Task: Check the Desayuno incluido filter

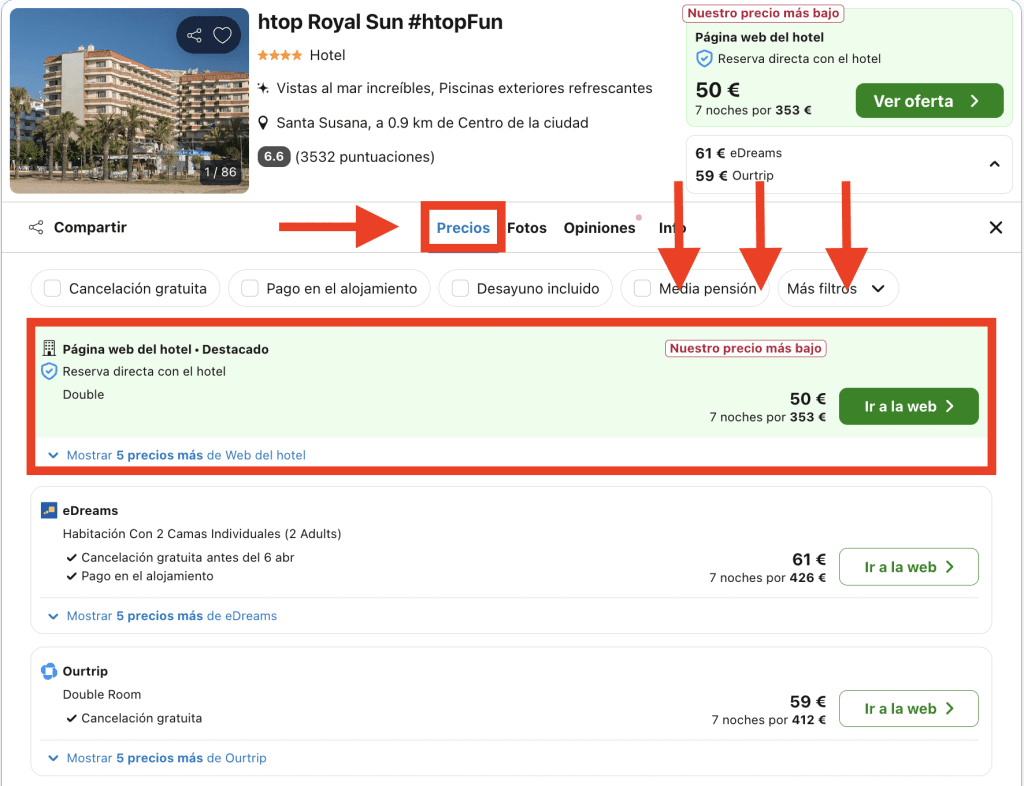Action: coord(460,289)
